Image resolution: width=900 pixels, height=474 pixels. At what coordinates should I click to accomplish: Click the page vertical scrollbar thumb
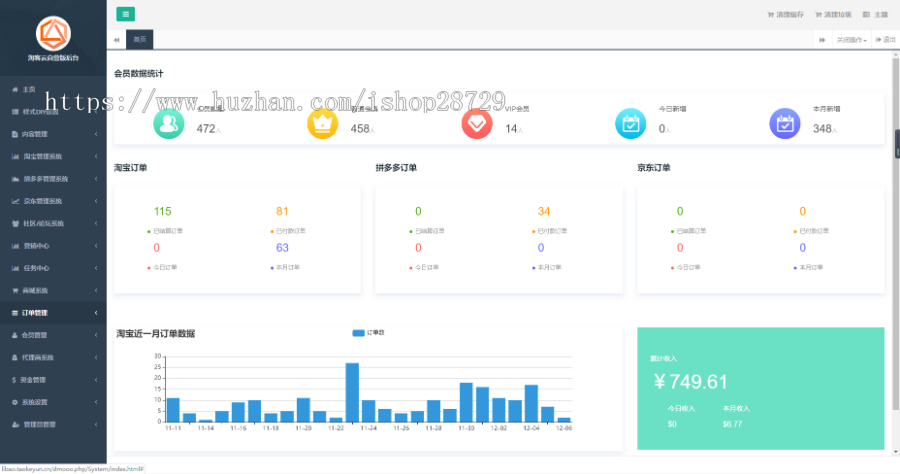click(x=895, y=234)
